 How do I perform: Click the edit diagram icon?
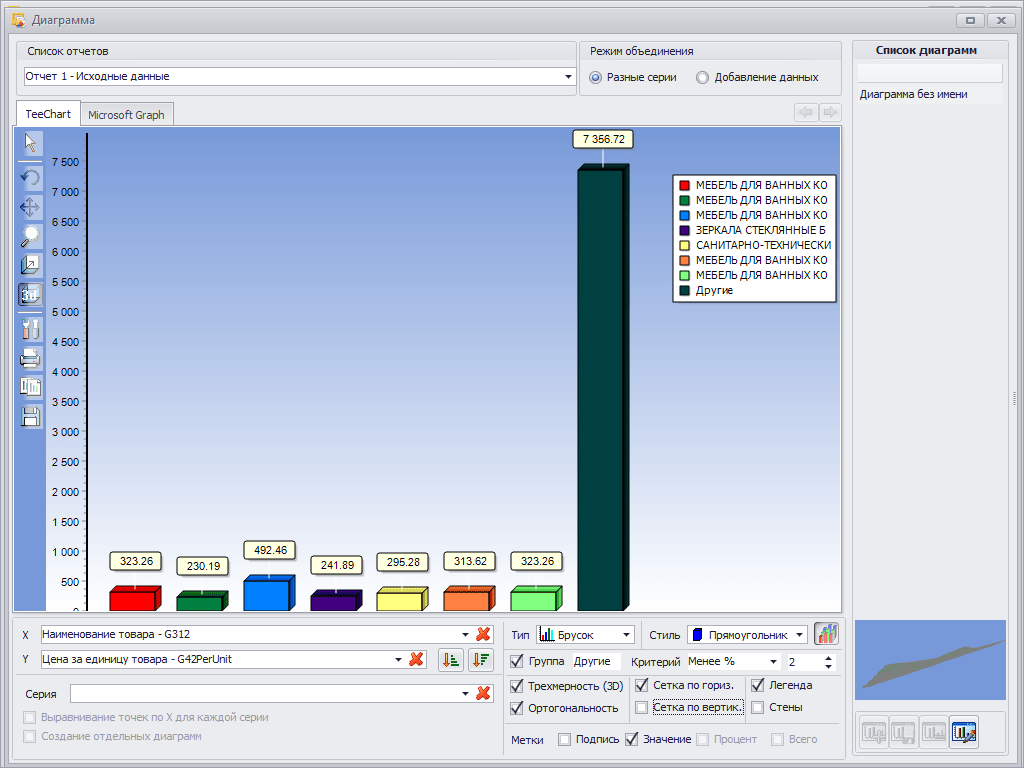tap(964, 732)
